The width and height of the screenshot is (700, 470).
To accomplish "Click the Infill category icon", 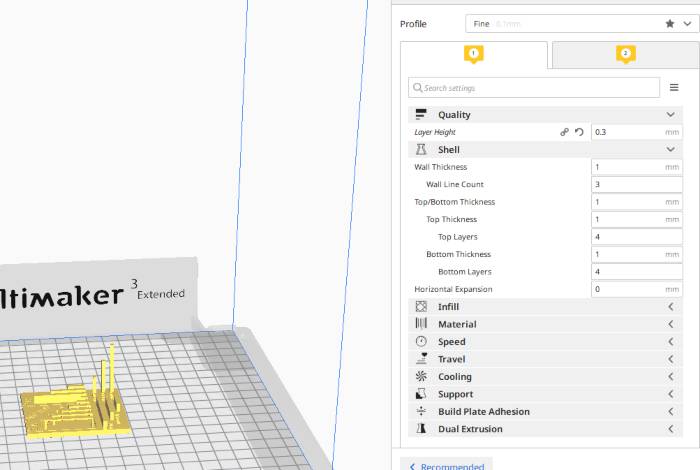I will tap(421, 306).
